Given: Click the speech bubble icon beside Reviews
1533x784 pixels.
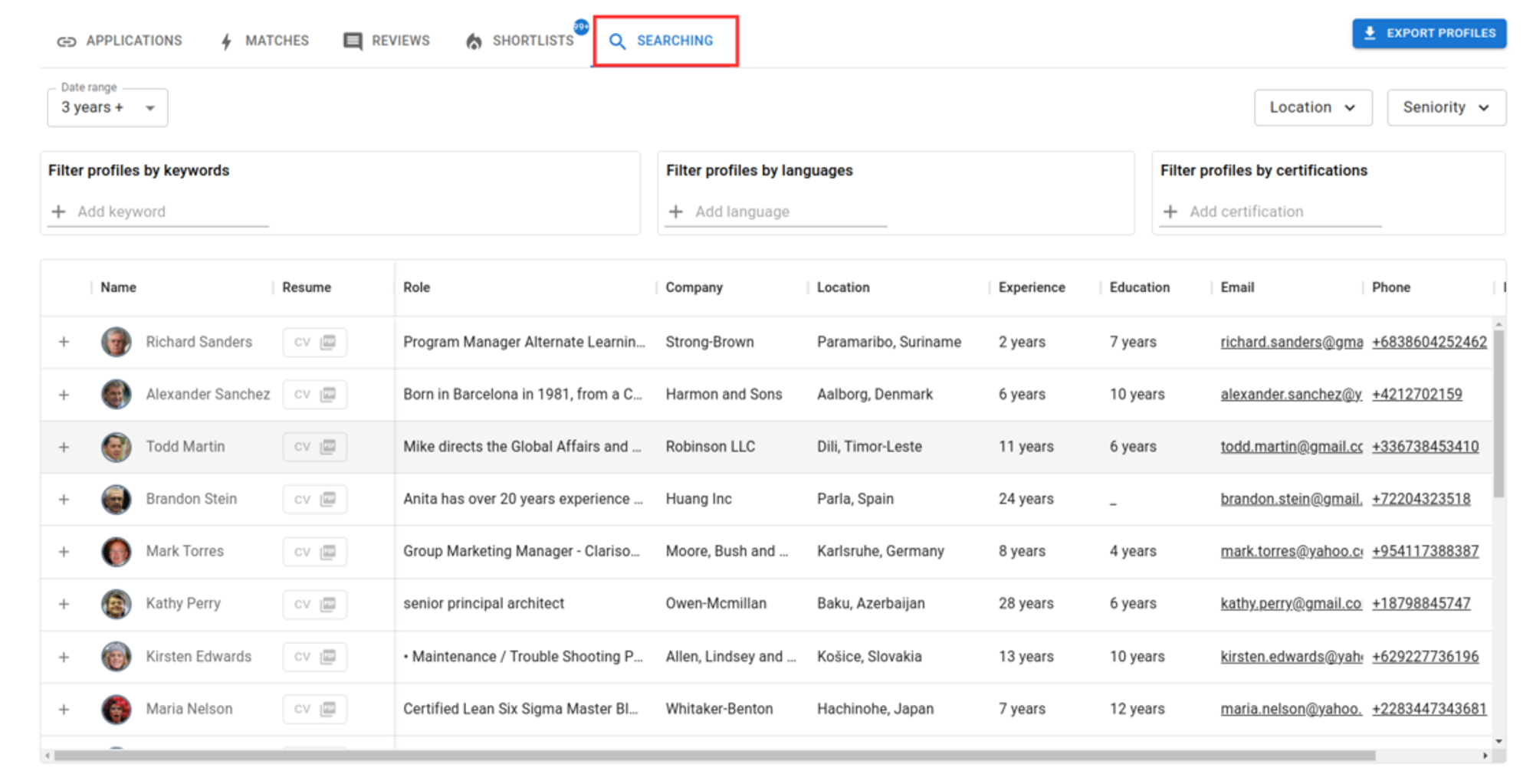Looking at the screenshot, I should click(353, 41).
